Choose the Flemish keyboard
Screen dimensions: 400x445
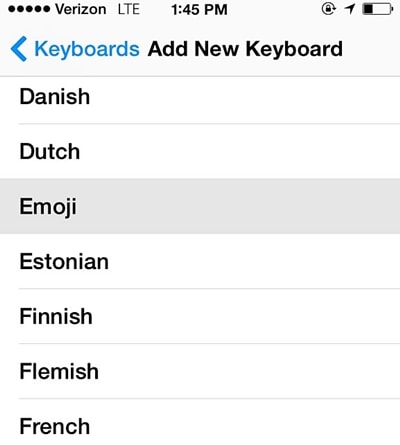(x=200, y=371)
